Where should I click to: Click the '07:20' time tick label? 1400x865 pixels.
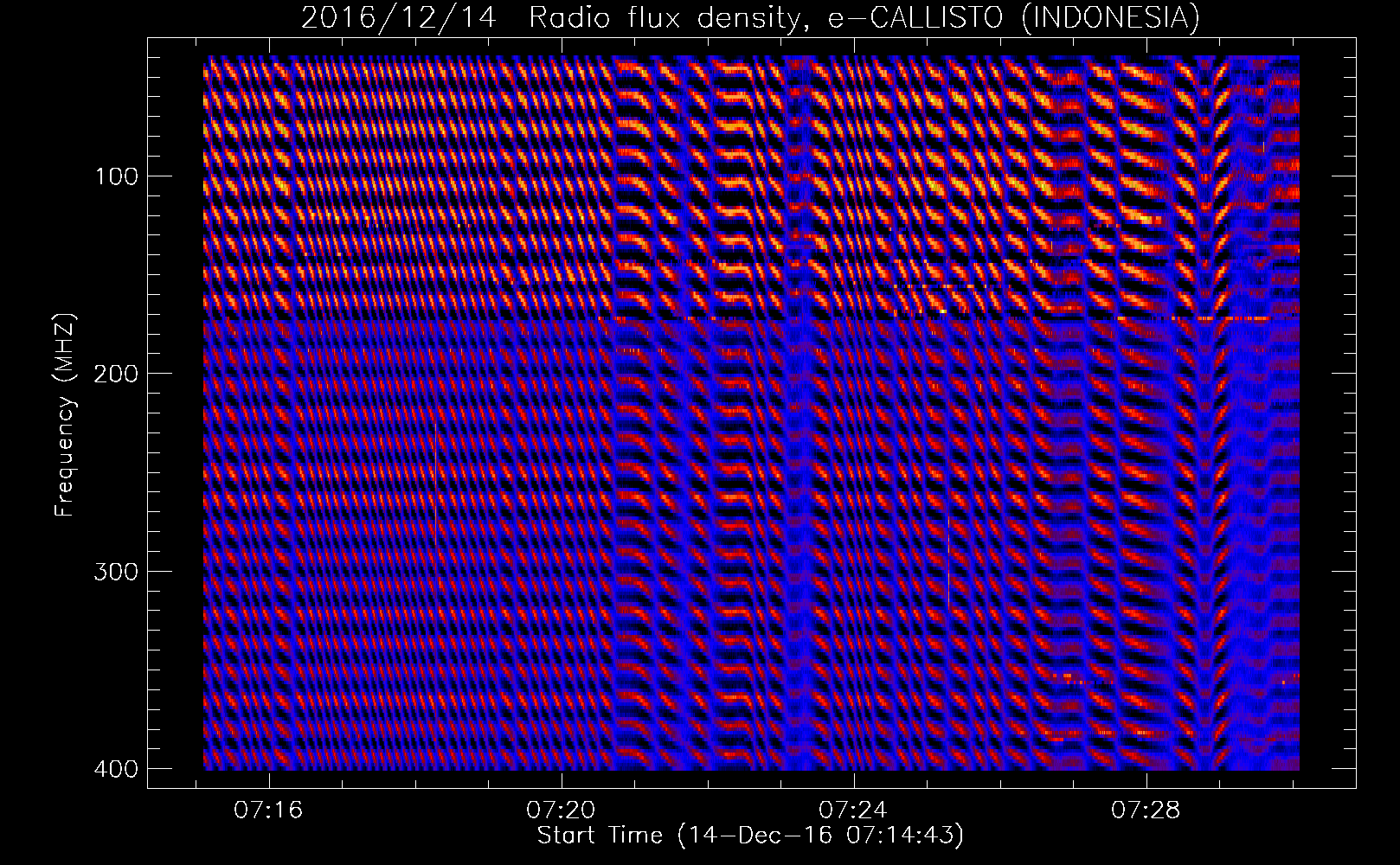point(561,811)
